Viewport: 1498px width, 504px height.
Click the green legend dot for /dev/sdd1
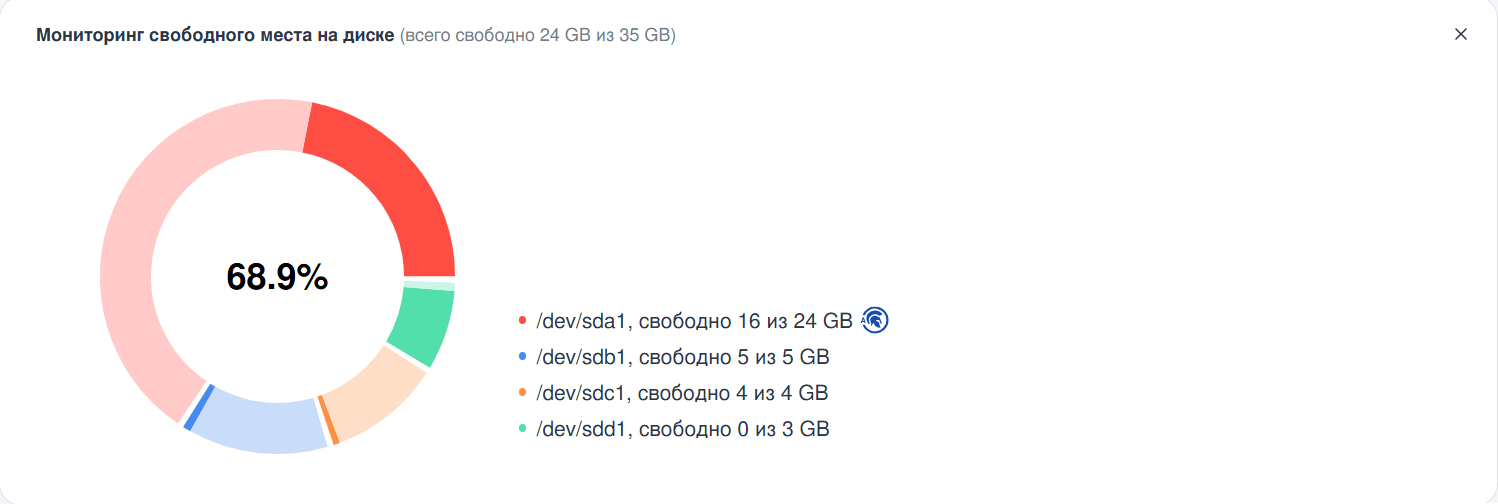click(522, 429)
